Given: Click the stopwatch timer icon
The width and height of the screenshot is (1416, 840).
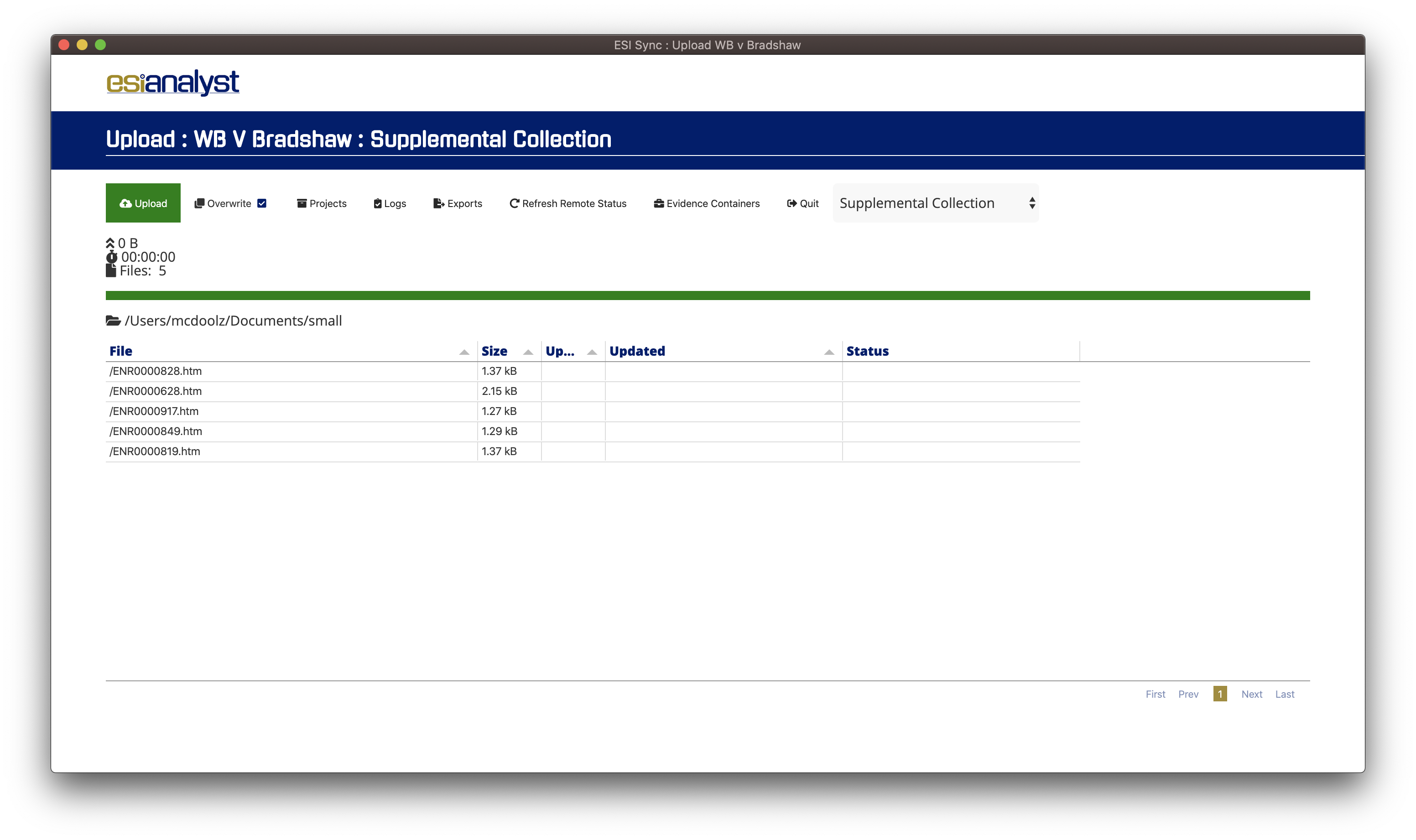Looking at the screenshot, I should (x=111, y=257).
